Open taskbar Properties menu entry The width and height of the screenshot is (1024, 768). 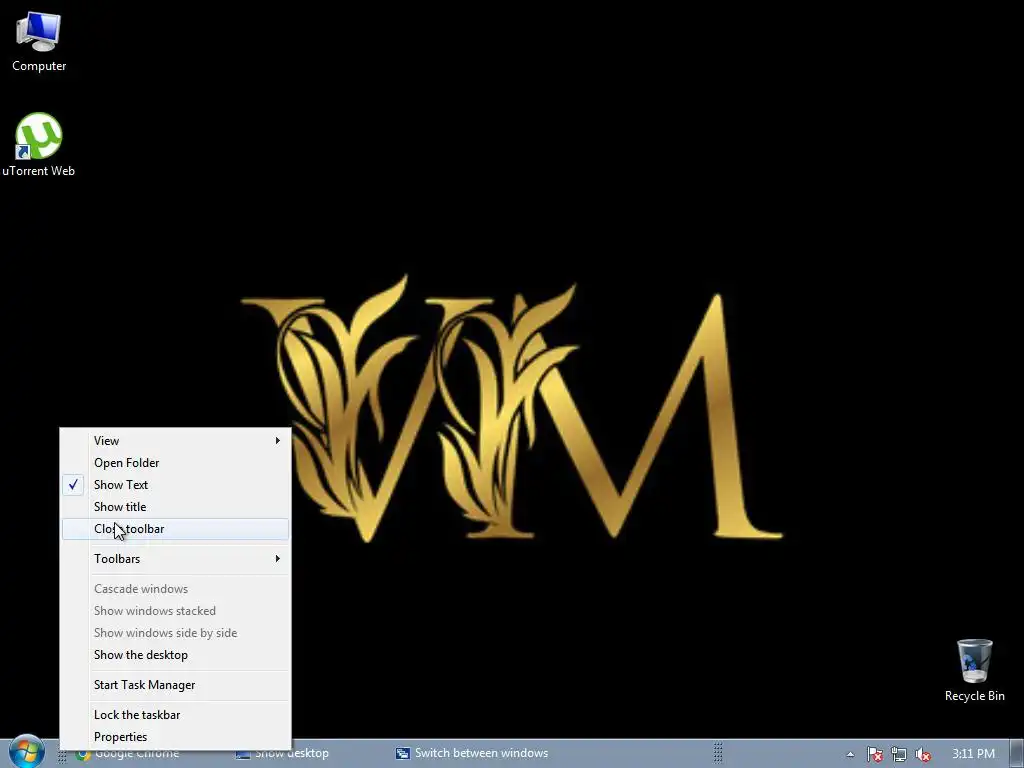(175, 737)
